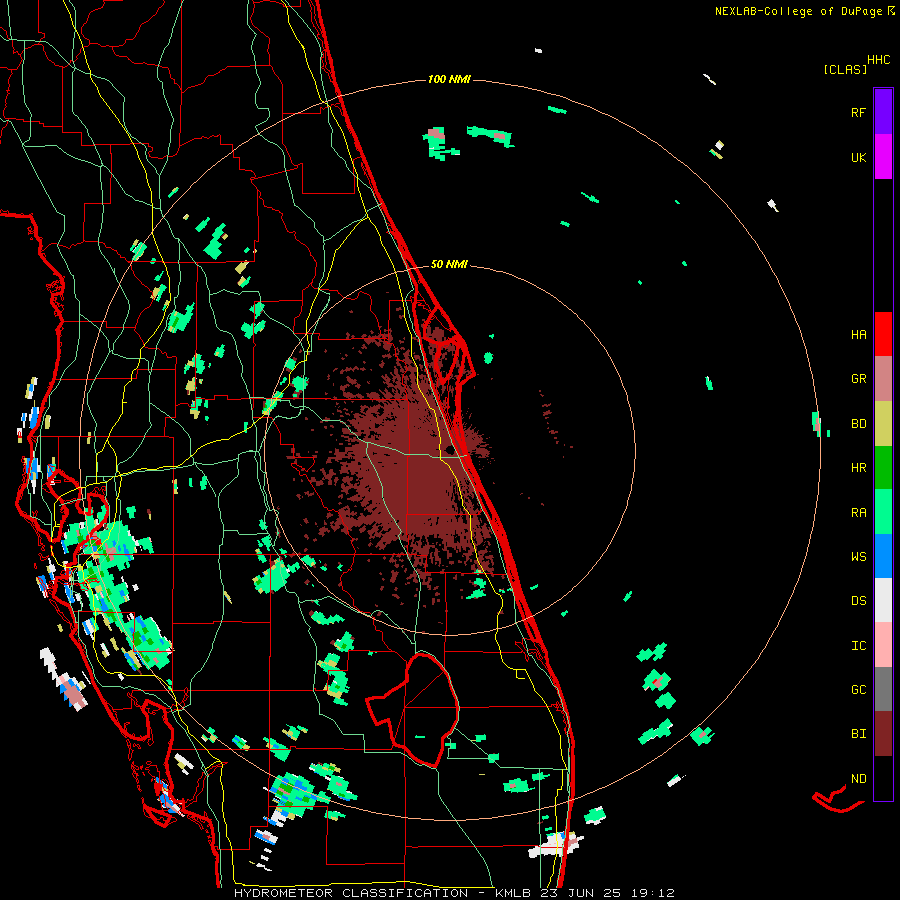Click the ND legend label
This screenshot has width=900, height=900.
coord(858,778)
